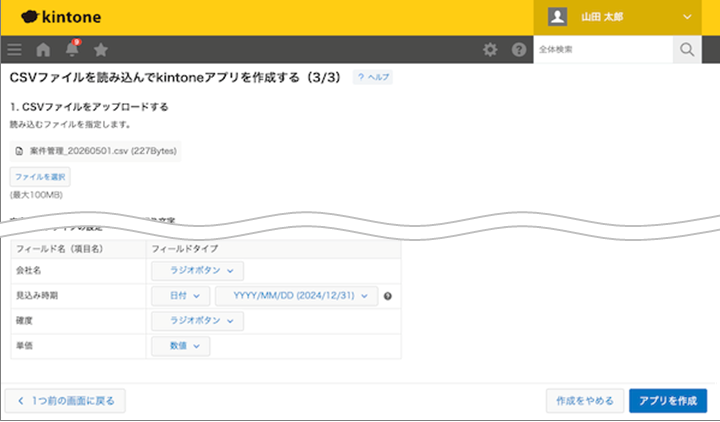
Task: Click the 1. CSVファイルをアップロードする heading
Action: point(89,107)
